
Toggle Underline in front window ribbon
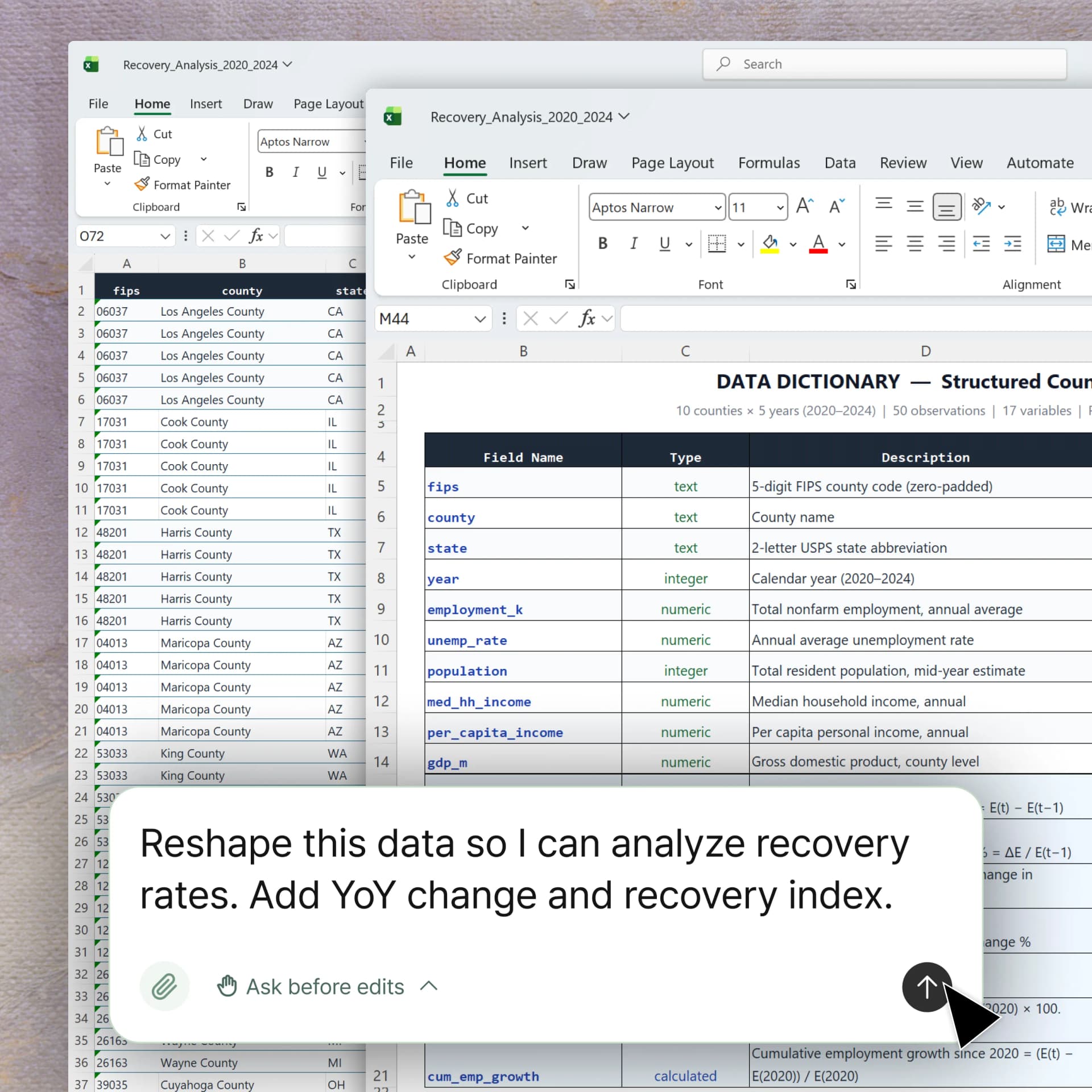664,244
